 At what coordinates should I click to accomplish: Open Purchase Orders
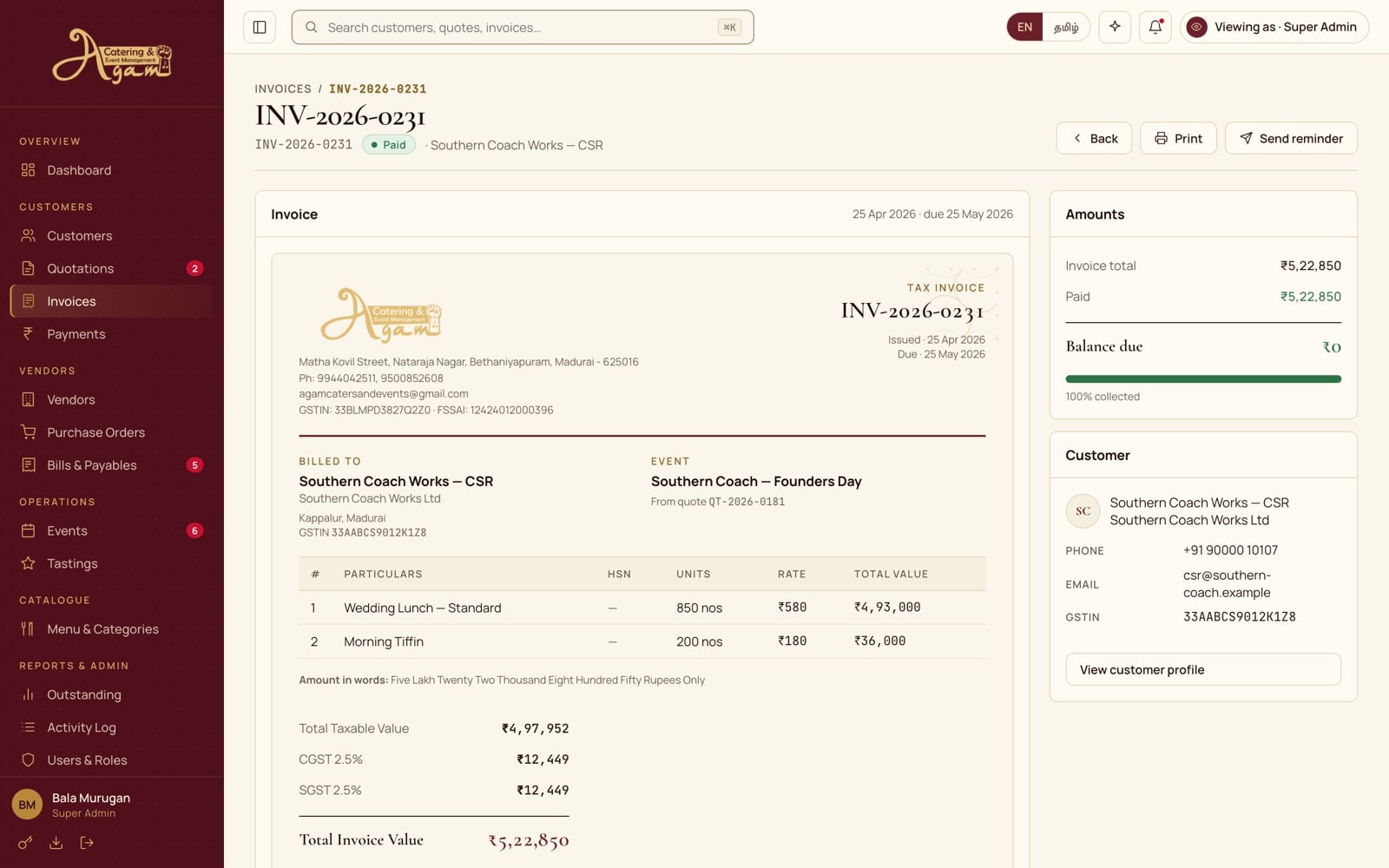coord(112,432)
